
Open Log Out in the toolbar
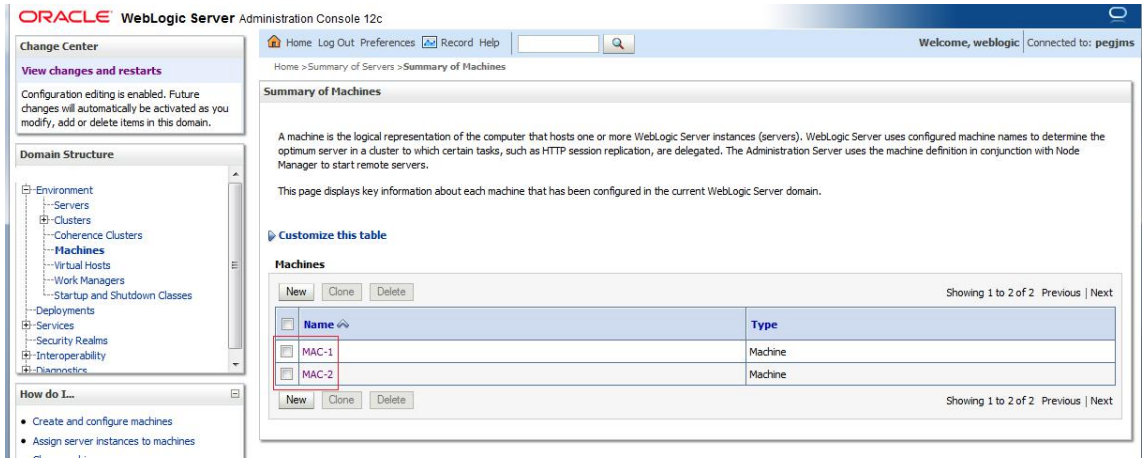(x=336, y=42)
